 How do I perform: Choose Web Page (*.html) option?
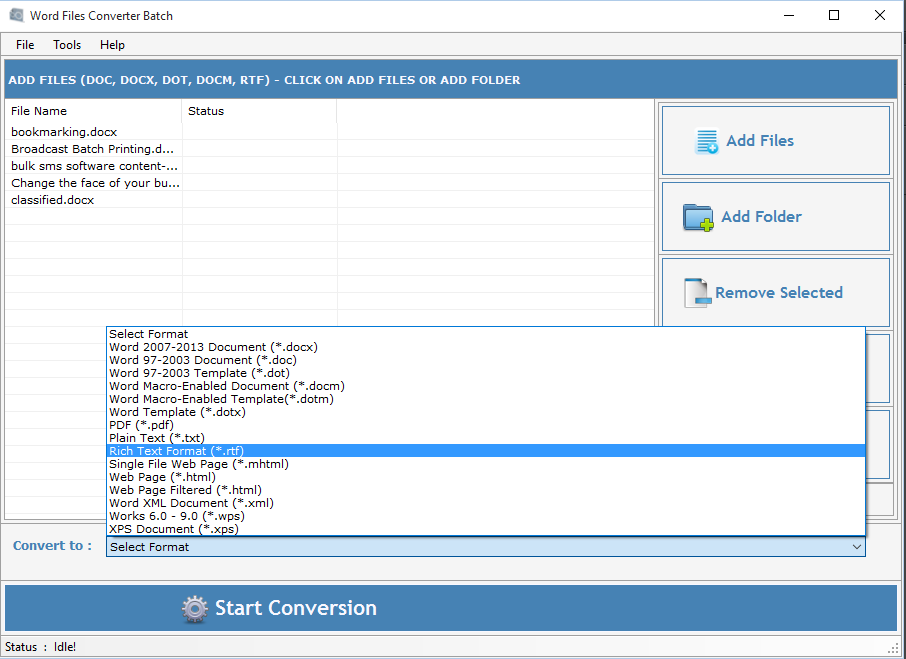[486, 477]
